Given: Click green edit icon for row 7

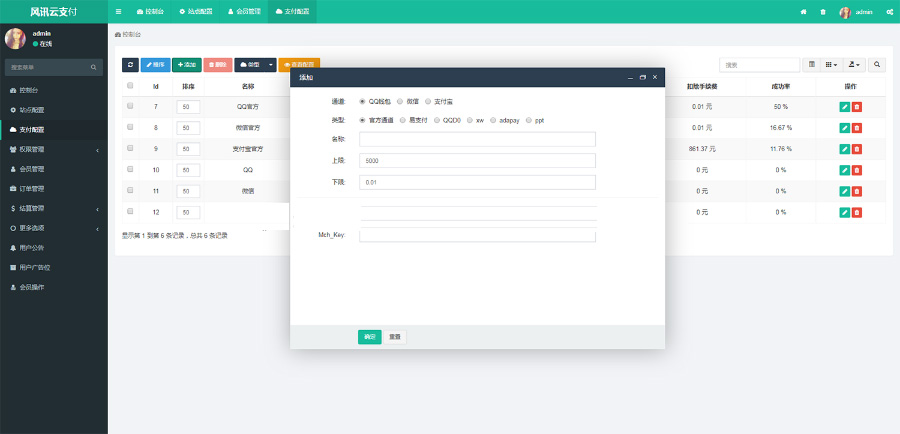Looking at the screenshot, I should [x=844, y=106].
